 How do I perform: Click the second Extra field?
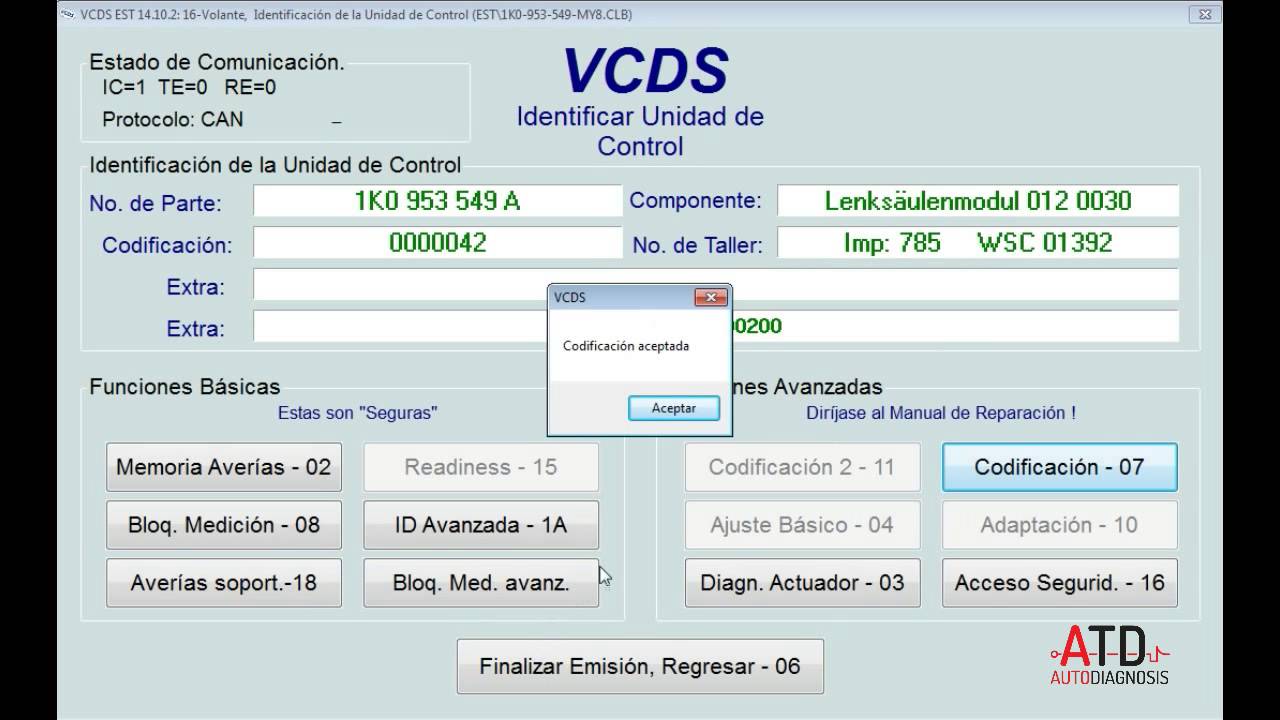coord(716,326)
